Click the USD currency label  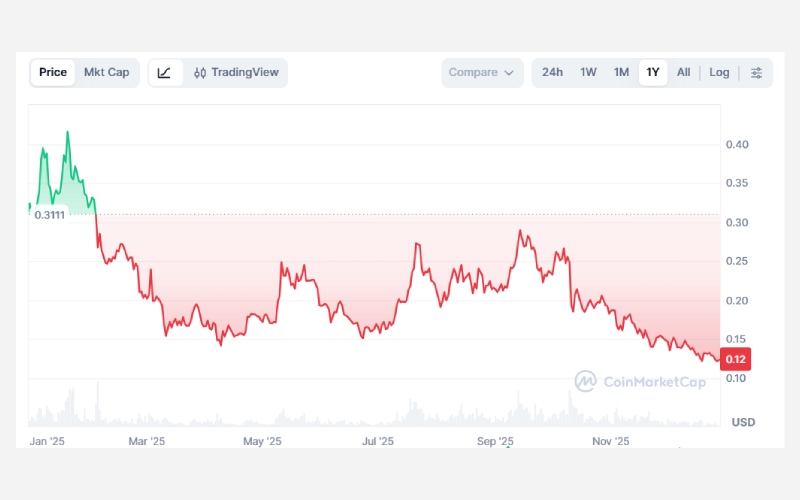pyautogui.click(x=743, y=422)
